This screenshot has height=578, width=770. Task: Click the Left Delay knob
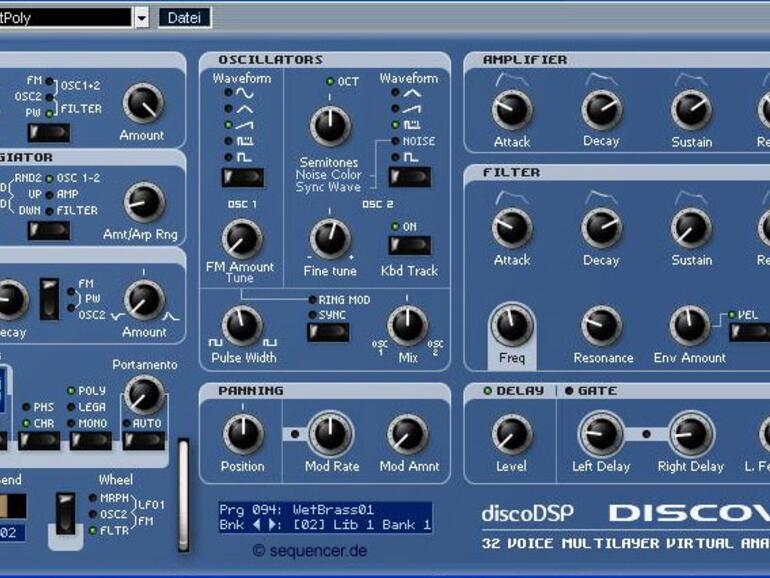click(601, 434)
